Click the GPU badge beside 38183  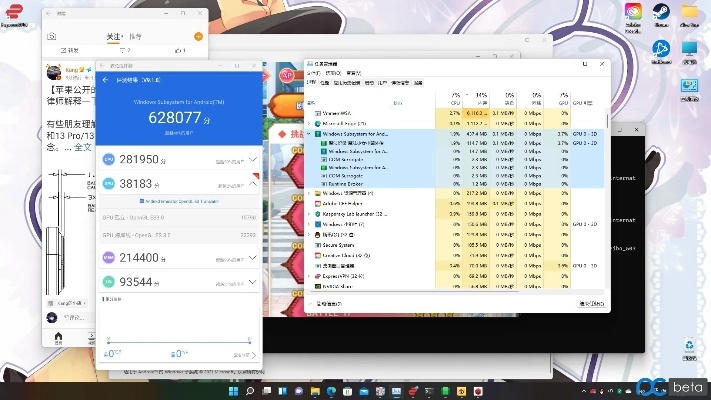click(x=109, y=184)
